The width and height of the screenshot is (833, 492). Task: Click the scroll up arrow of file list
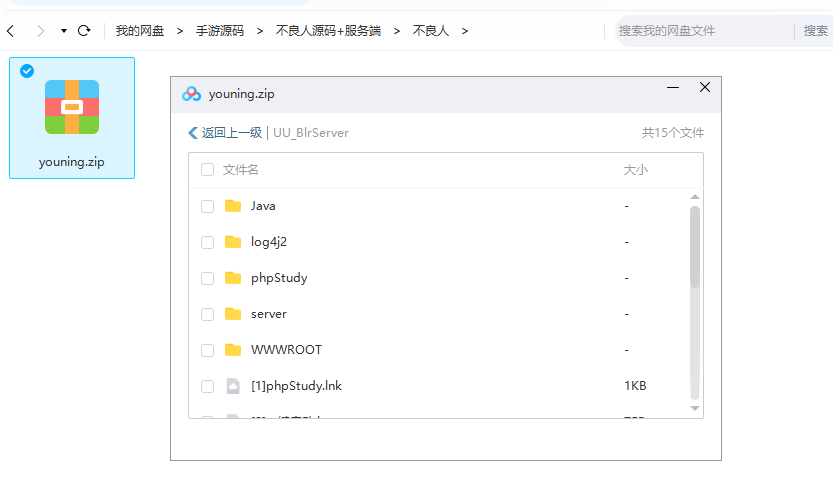694,197
